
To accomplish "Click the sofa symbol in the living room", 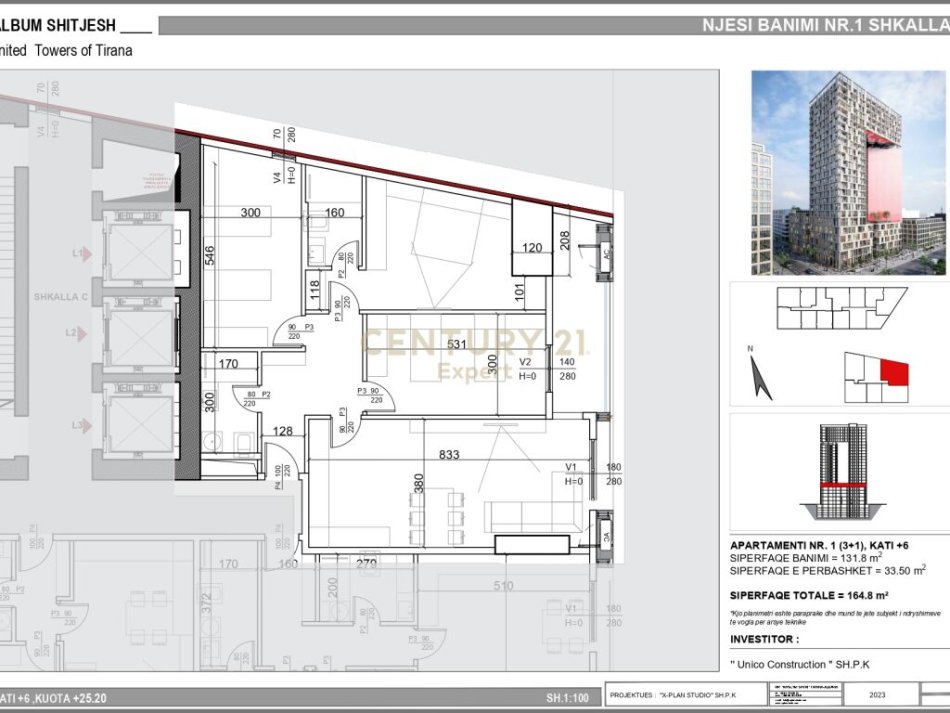I will click(x=534, y=516).
